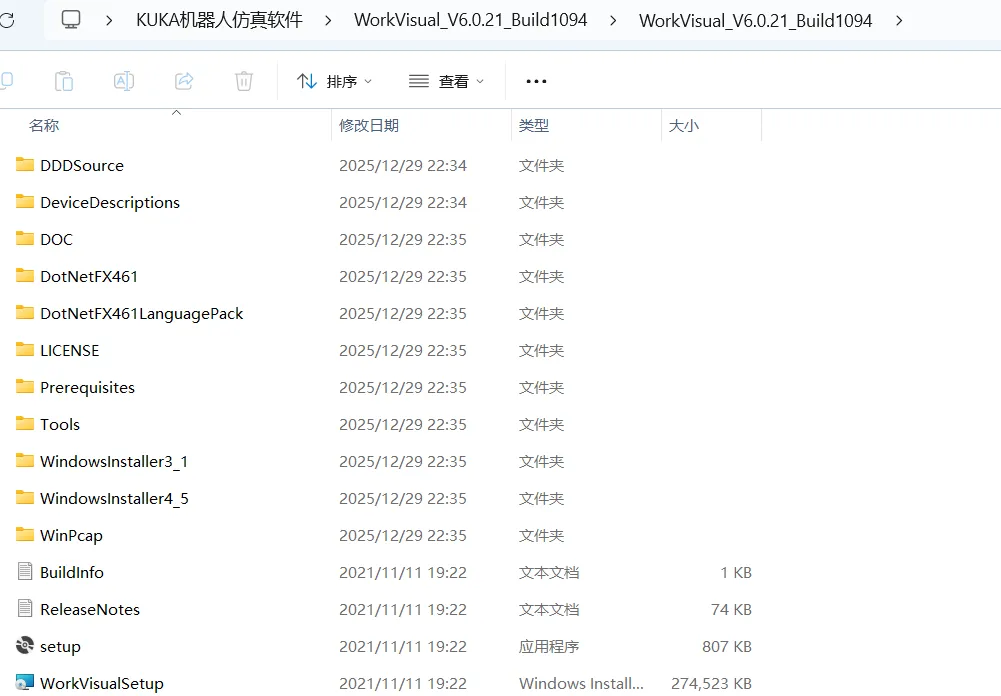Select the BuildInfo file name
This screenshot has height=696, width=1001.
(72, 573)
